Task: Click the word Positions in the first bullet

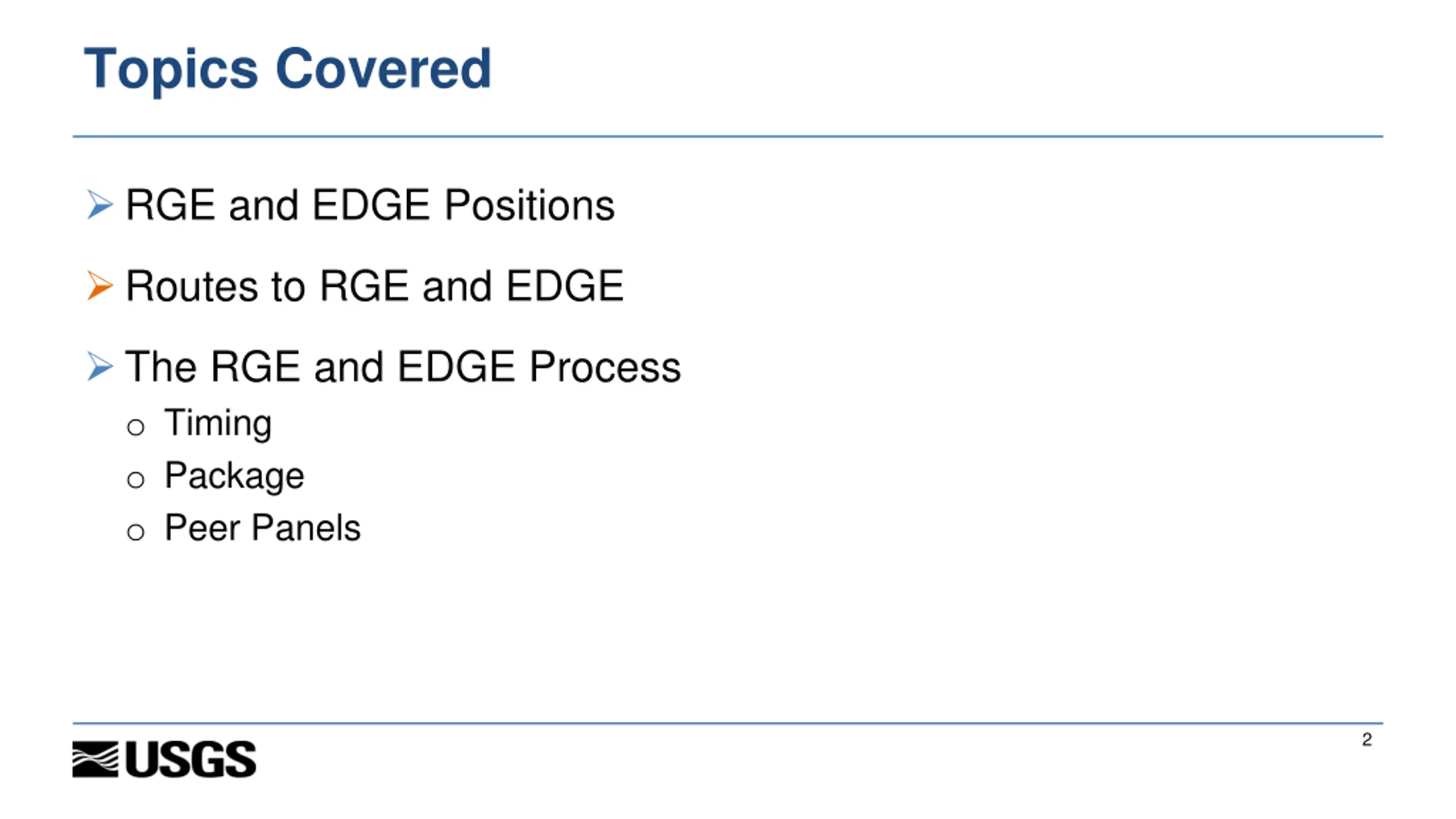Action: (529, 205)
